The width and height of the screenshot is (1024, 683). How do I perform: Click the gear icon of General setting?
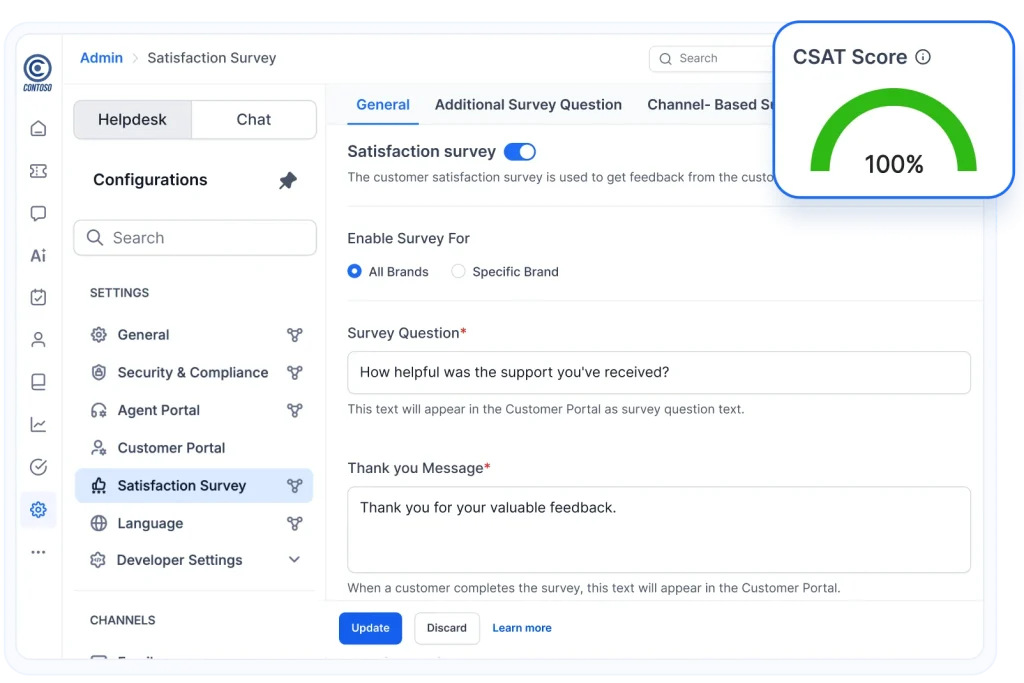(x=99, y=335)
